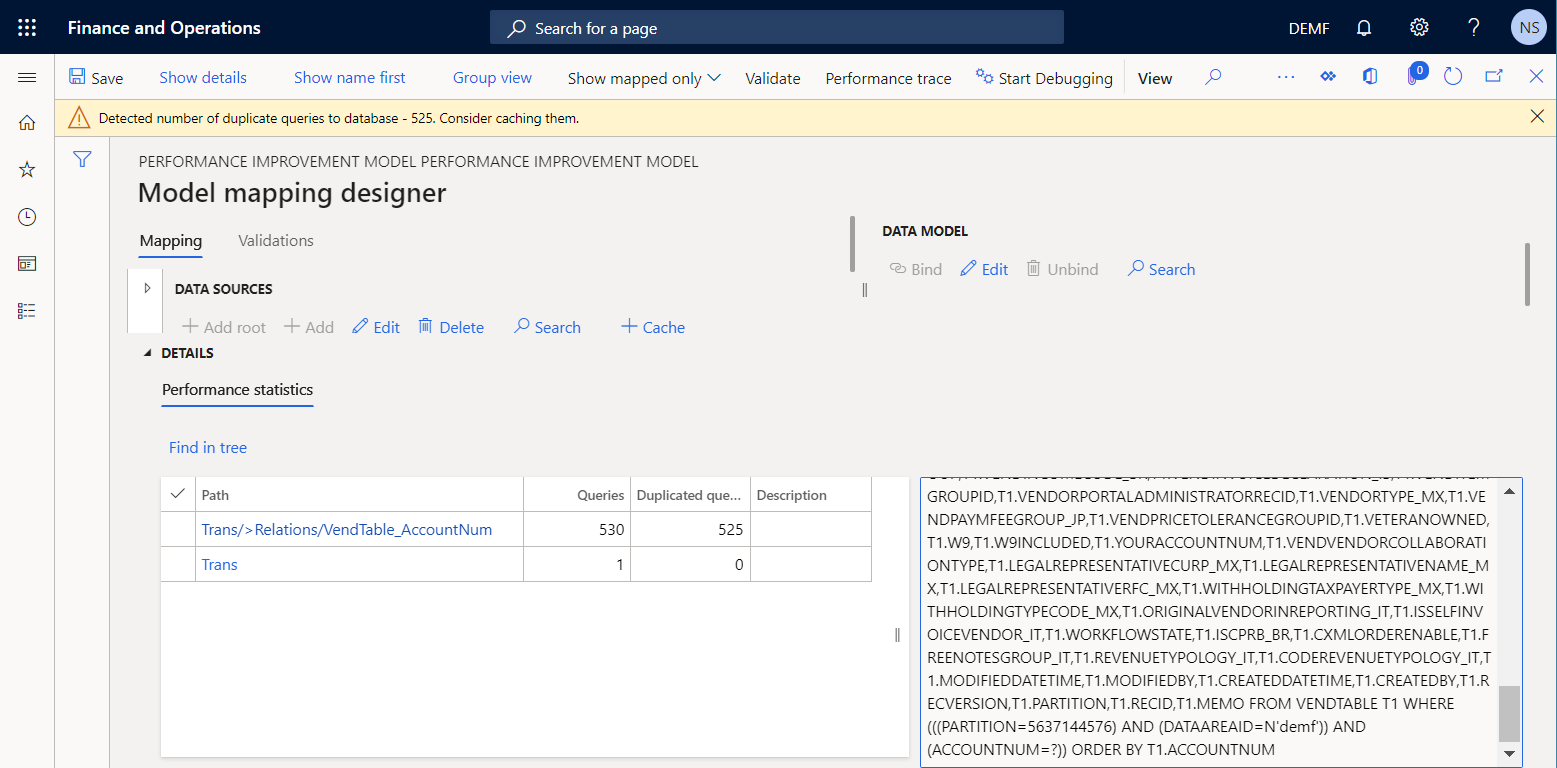Viewport: 1557px width, 768px height.
Task: Click the filter funnel icon
Action: (83, 159)
